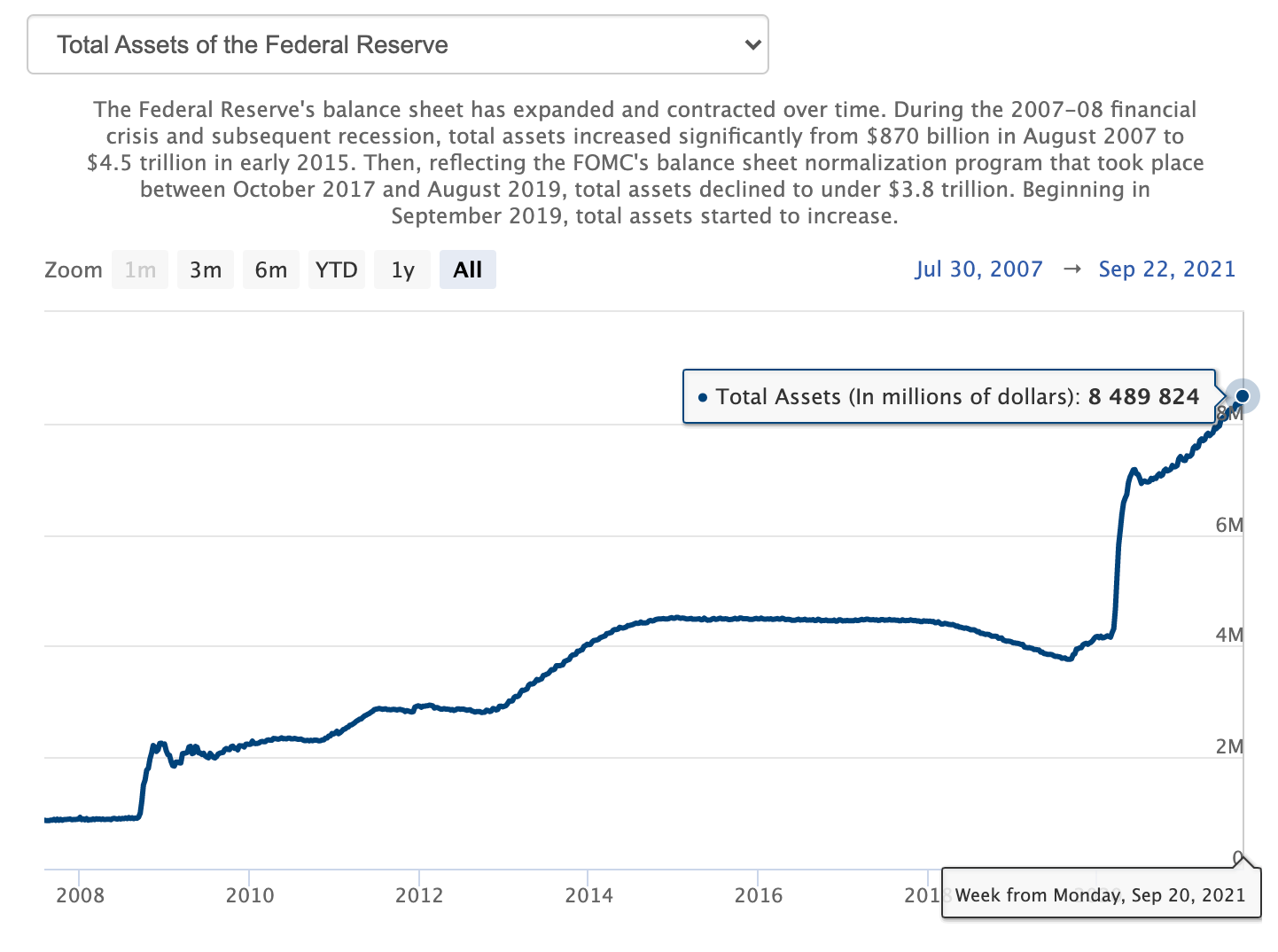Viewport: 1278px width, 952px height.
Task: Click the 2014 x-axis label
Action: tap(591, 896)
